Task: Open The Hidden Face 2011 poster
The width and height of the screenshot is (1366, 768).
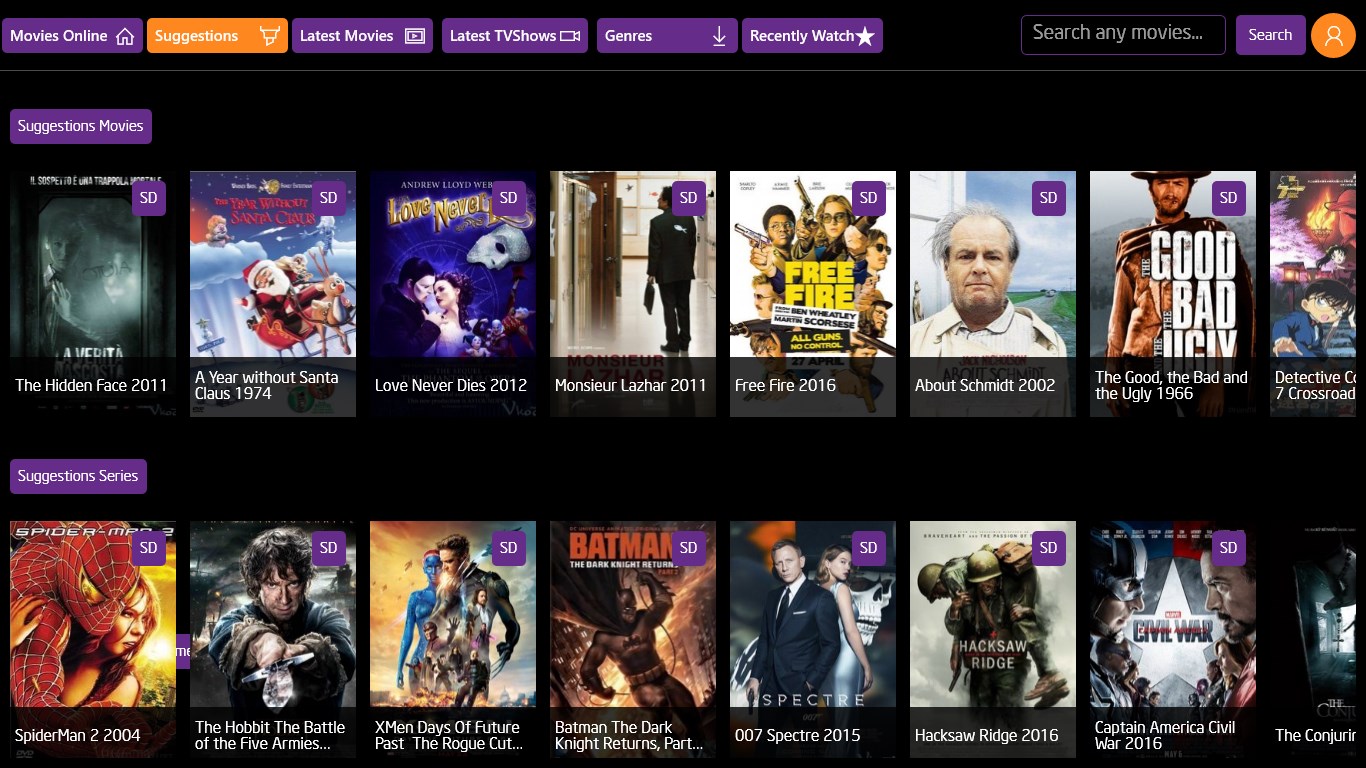Action: [x=93, y=294]
